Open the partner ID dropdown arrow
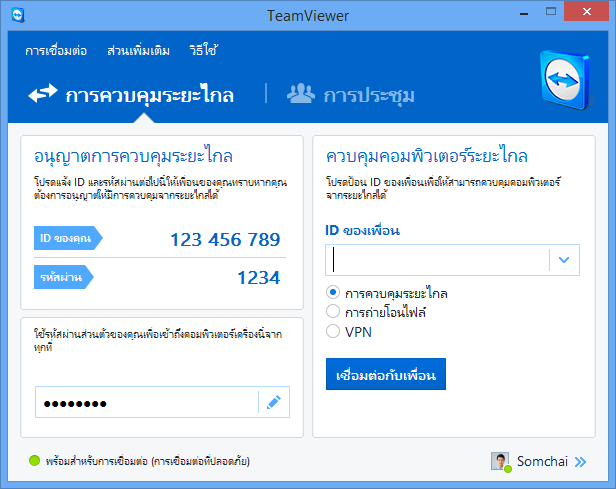616x489 pixels. [564, 260]
